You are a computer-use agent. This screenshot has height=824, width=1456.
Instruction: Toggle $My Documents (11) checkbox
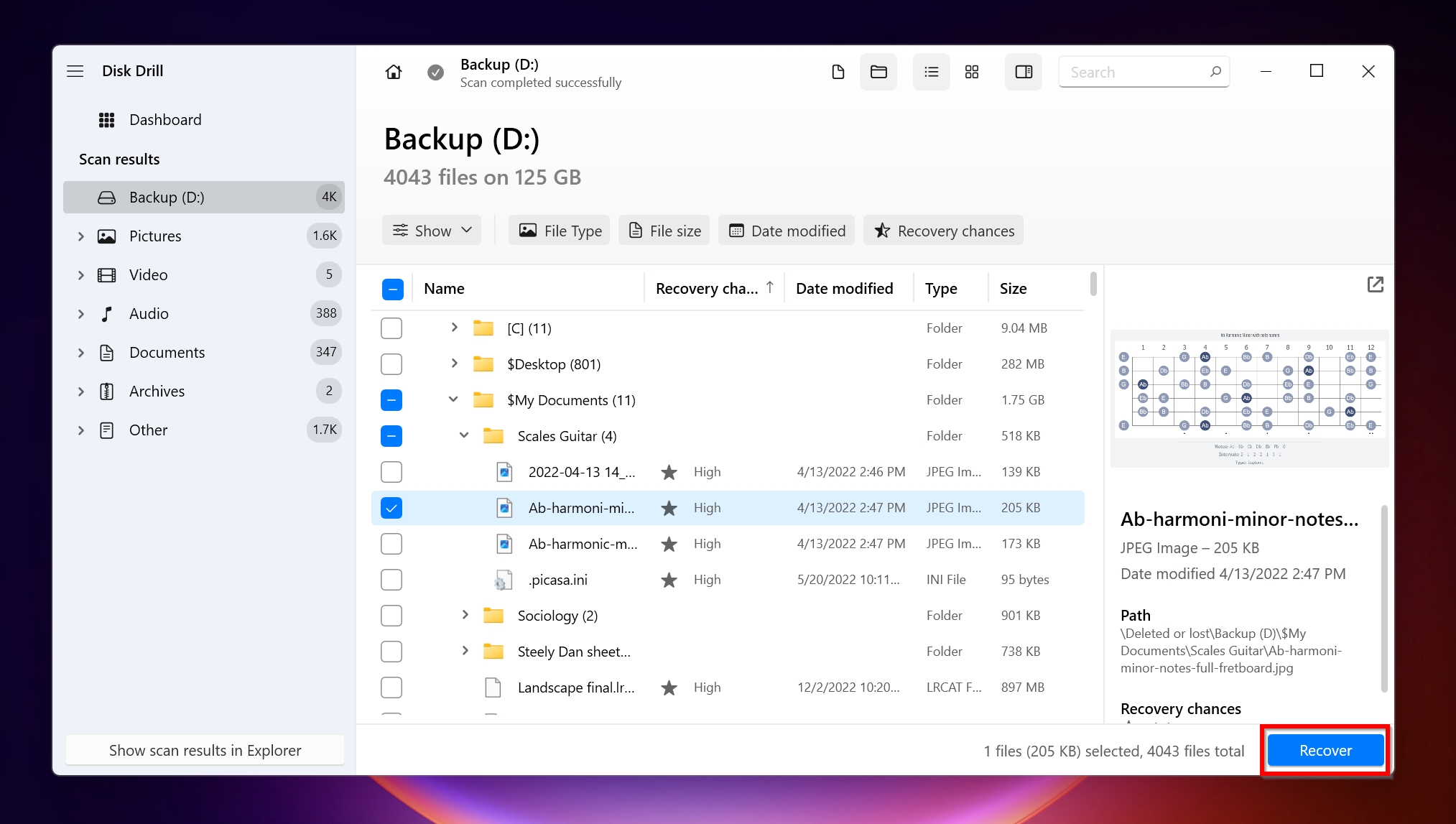[x=391, y=400]
